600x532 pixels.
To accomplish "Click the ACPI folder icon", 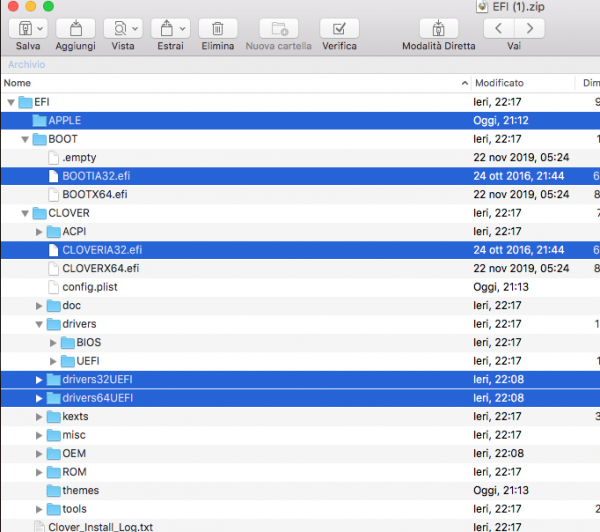I will 54,232.
